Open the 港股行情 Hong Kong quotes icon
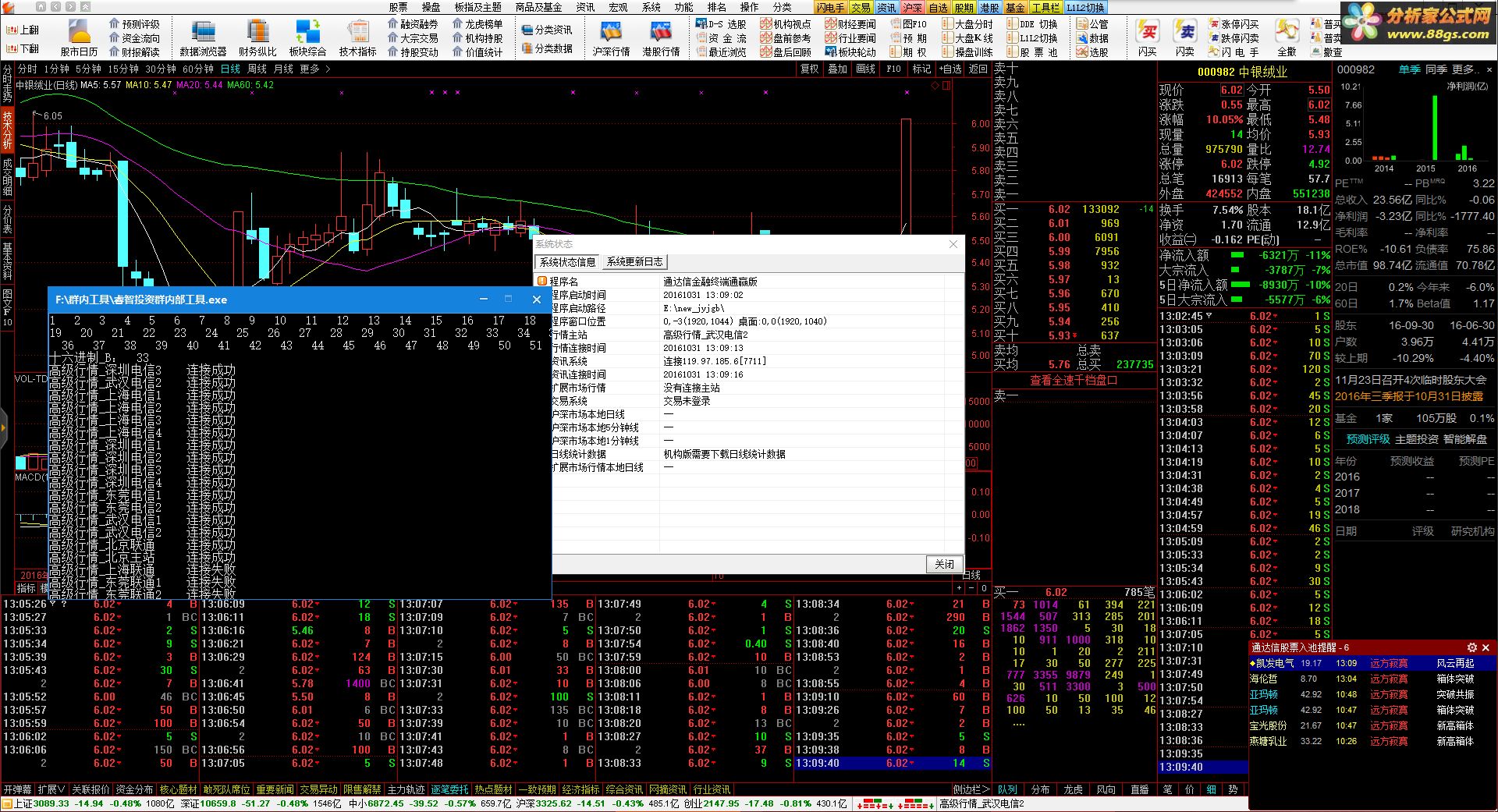Viewport: 1498px width, 812px height. click(661, 37)
